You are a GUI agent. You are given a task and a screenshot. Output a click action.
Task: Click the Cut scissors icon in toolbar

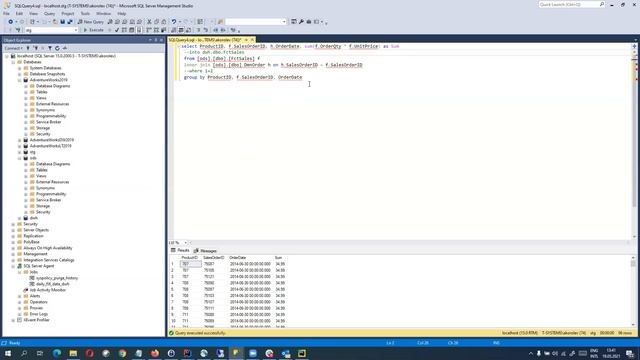point(149,22)
